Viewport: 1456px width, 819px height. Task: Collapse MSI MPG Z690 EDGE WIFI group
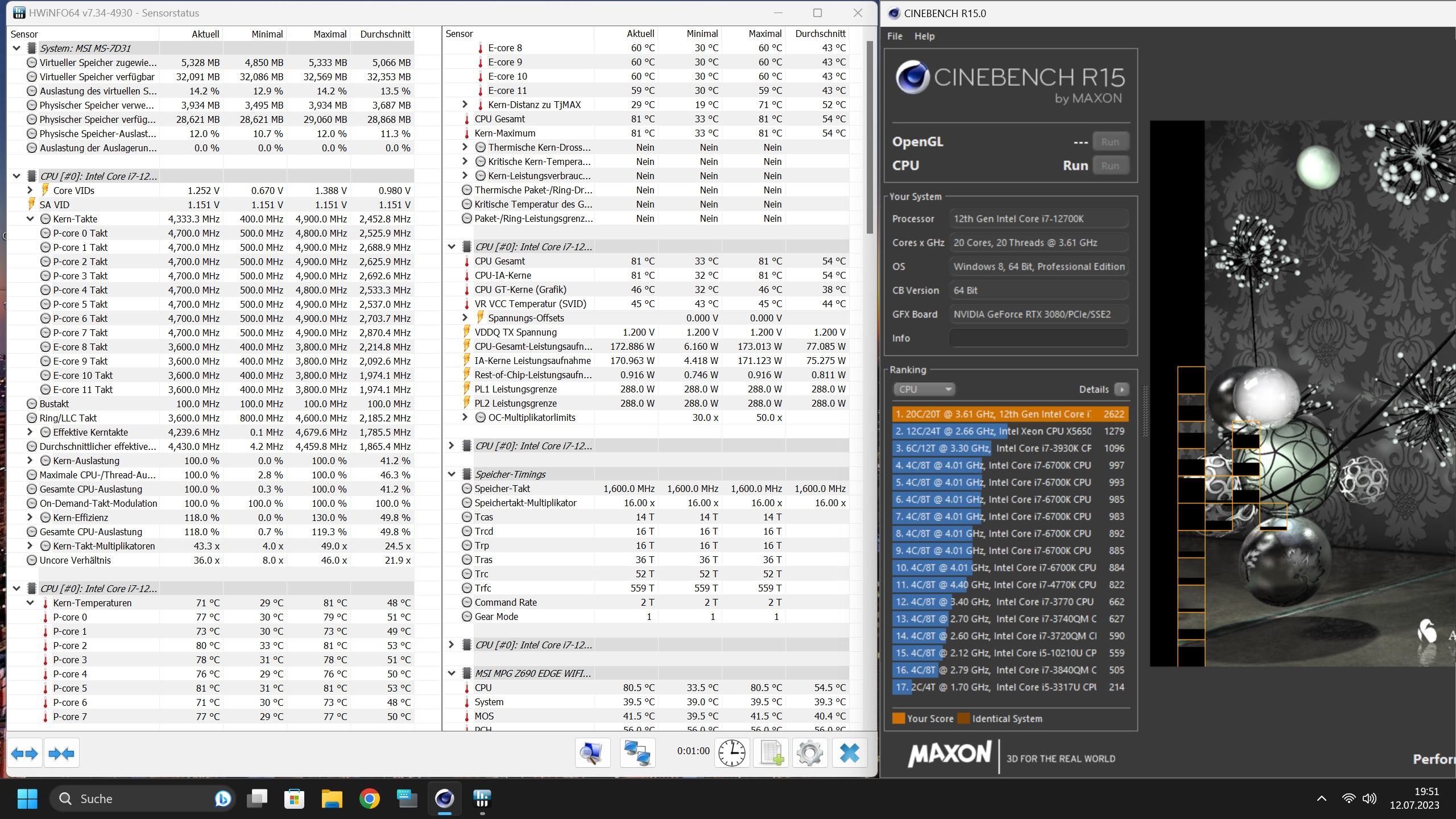click(452, 673)
